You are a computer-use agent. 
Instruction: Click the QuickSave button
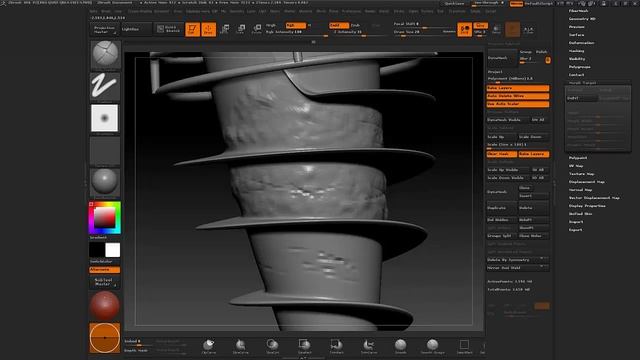point(454,4)
